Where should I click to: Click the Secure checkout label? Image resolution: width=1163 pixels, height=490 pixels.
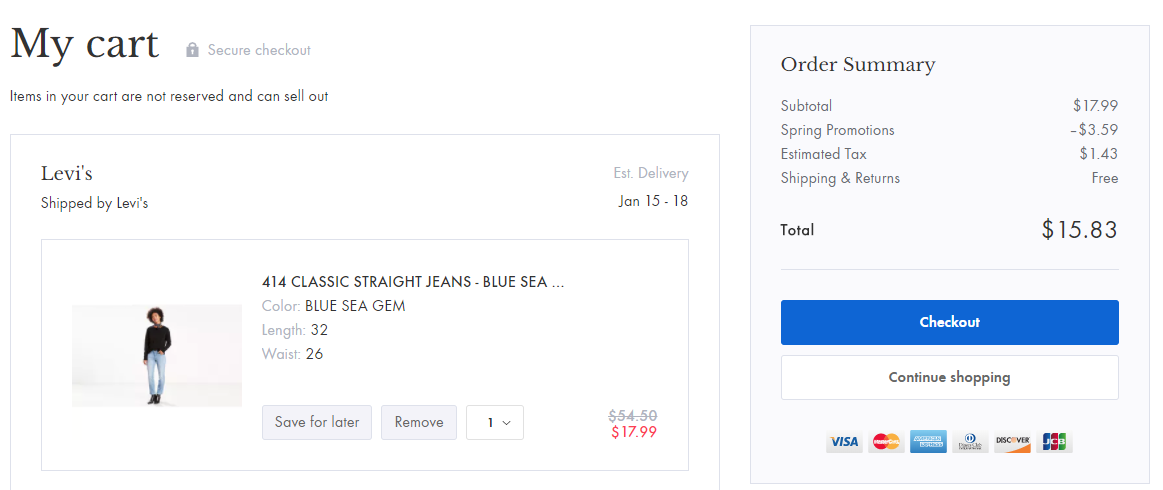(259, 50)
